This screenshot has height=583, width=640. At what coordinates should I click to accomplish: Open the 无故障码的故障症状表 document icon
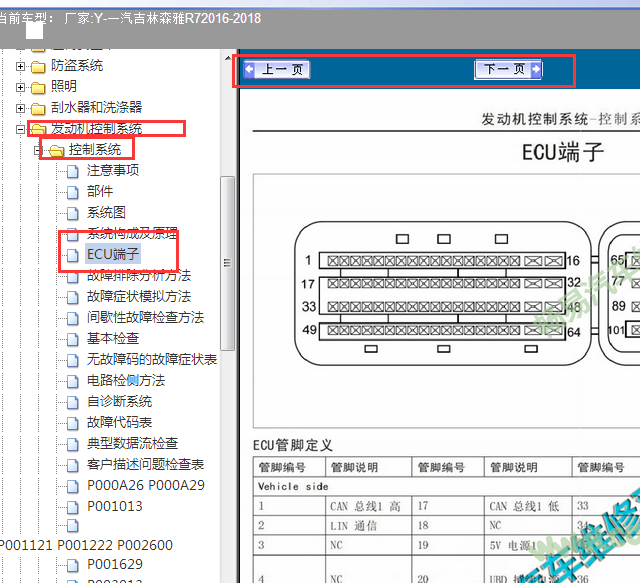73,360
